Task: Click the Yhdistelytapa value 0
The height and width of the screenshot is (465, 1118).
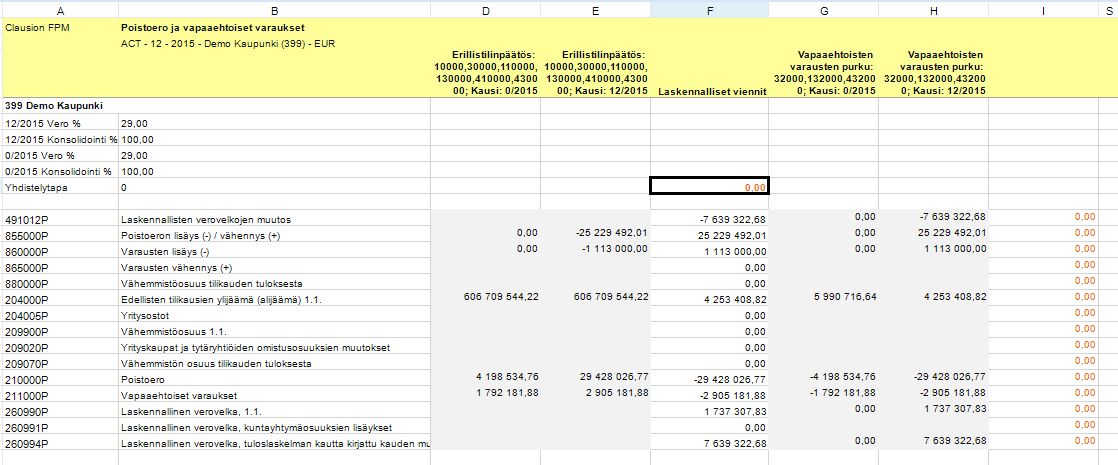Action: [x=124, y=188]
